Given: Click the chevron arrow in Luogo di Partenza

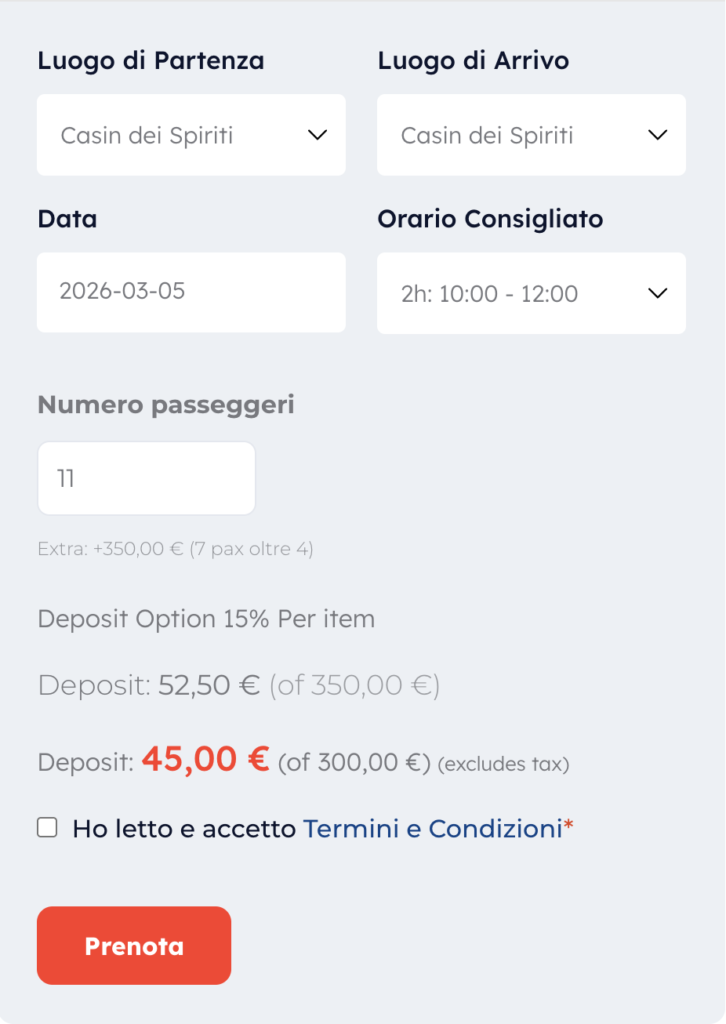Looking at the screenshot, I should pyautogui.click(x=317, y=135).
